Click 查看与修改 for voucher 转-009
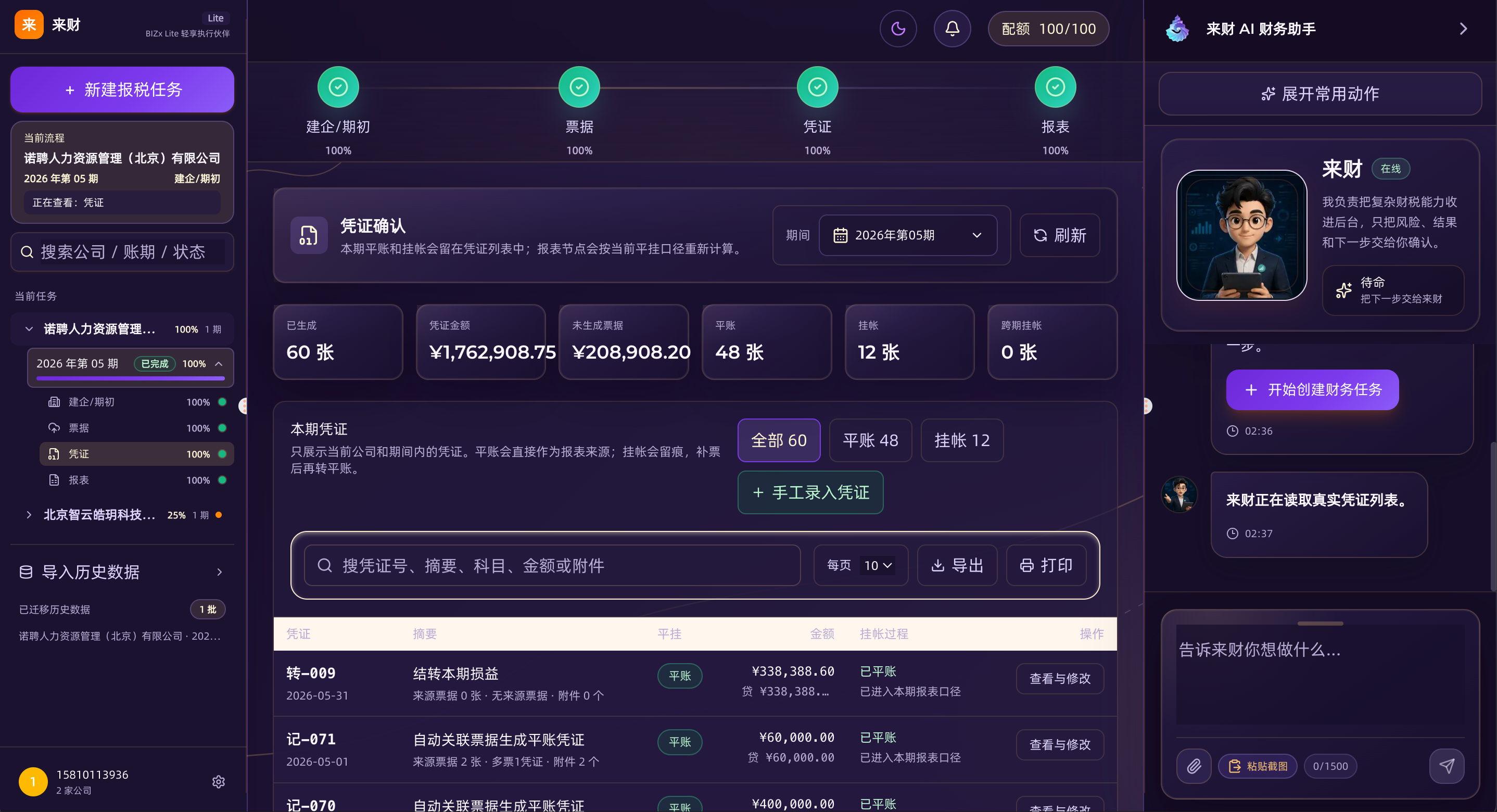 1059,678
